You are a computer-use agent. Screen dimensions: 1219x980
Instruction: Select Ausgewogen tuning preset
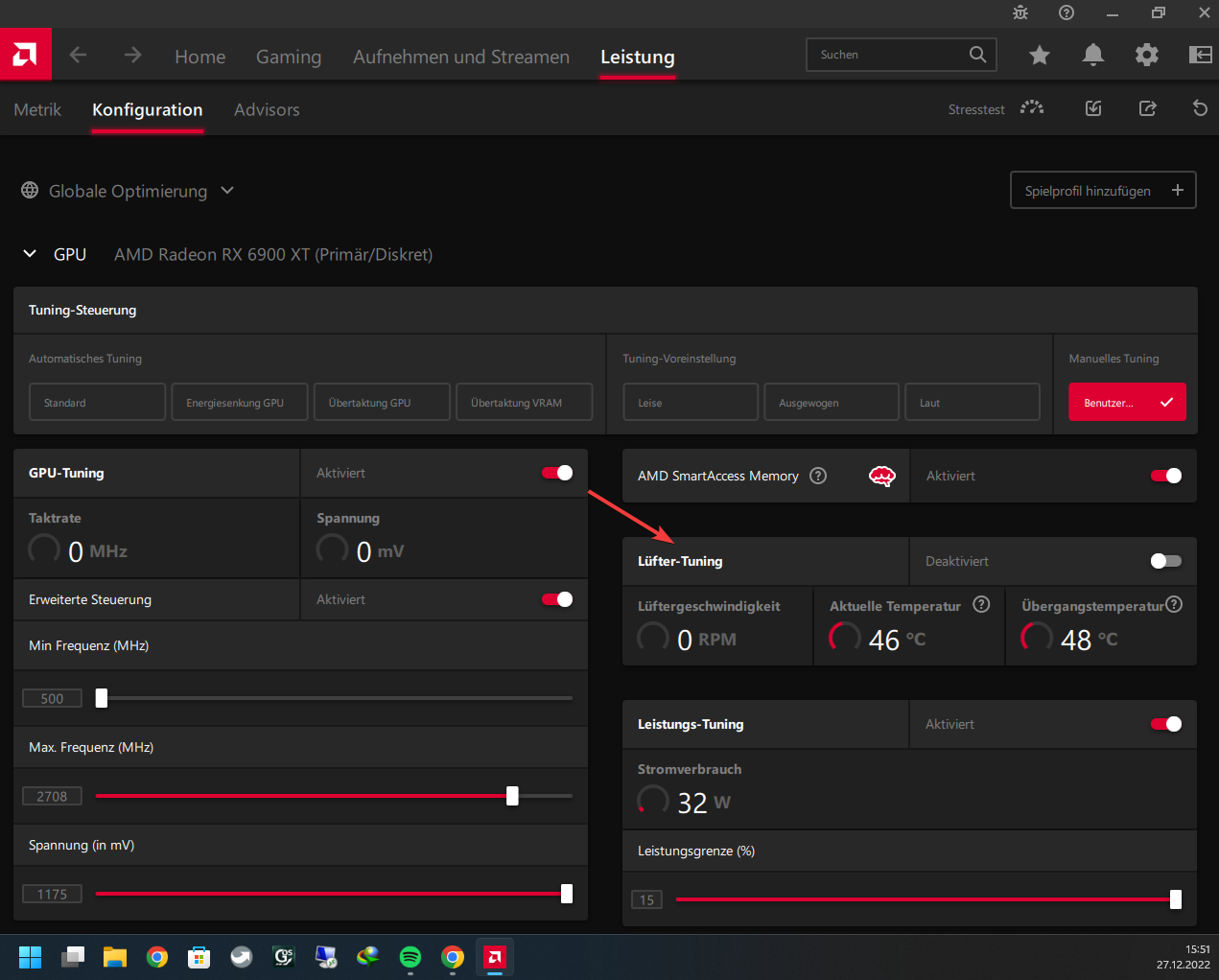pos(832,402)
